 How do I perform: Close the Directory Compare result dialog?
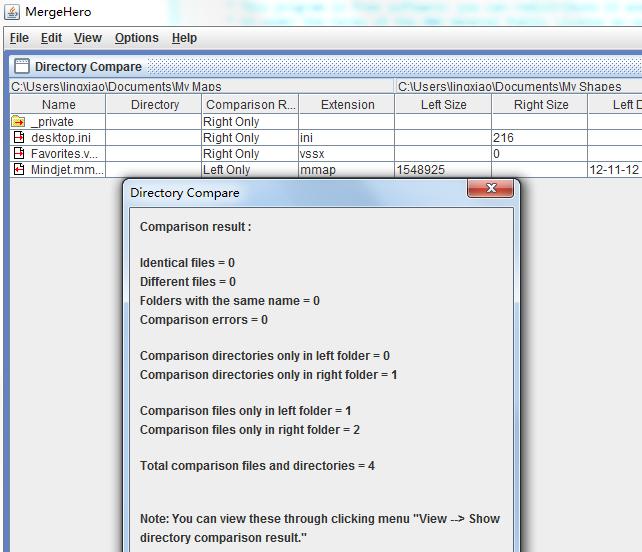tap(490, 189)
